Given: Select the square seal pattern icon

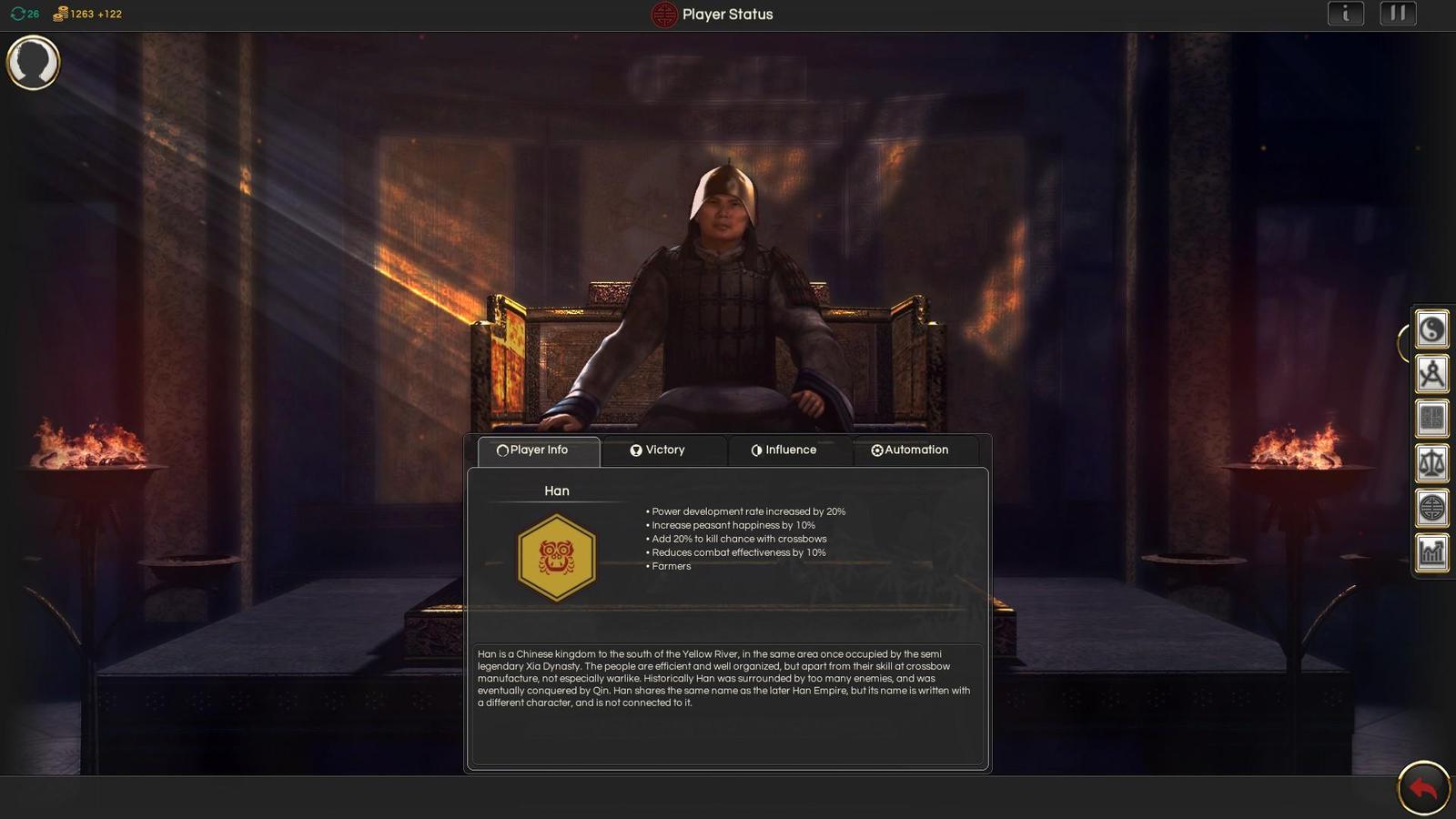Looking at the screenshot, I should (x=1431, y=419).
